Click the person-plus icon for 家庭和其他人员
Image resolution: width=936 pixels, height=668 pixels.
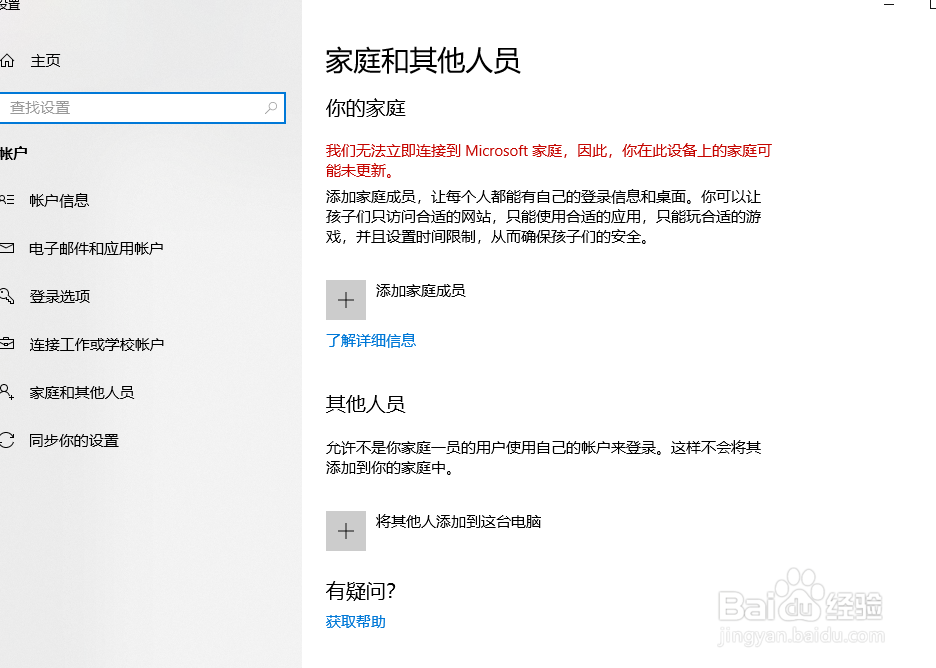pyautogui.click(x=7, y=392)
